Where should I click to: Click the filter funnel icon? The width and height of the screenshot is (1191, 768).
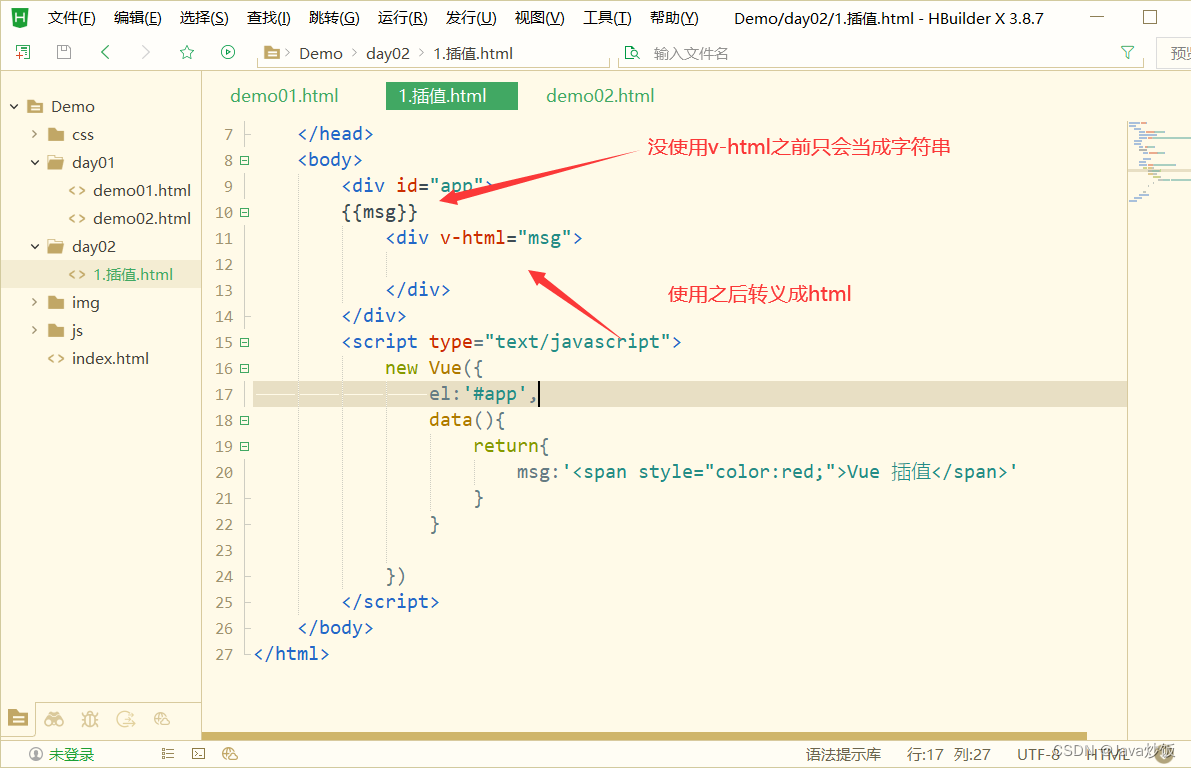1127,52
